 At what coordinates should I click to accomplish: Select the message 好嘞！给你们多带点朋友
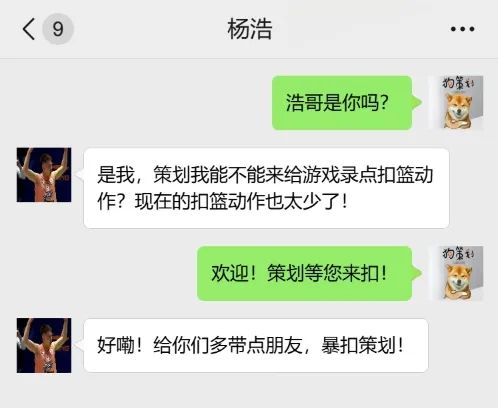click(x=256, y=345)
